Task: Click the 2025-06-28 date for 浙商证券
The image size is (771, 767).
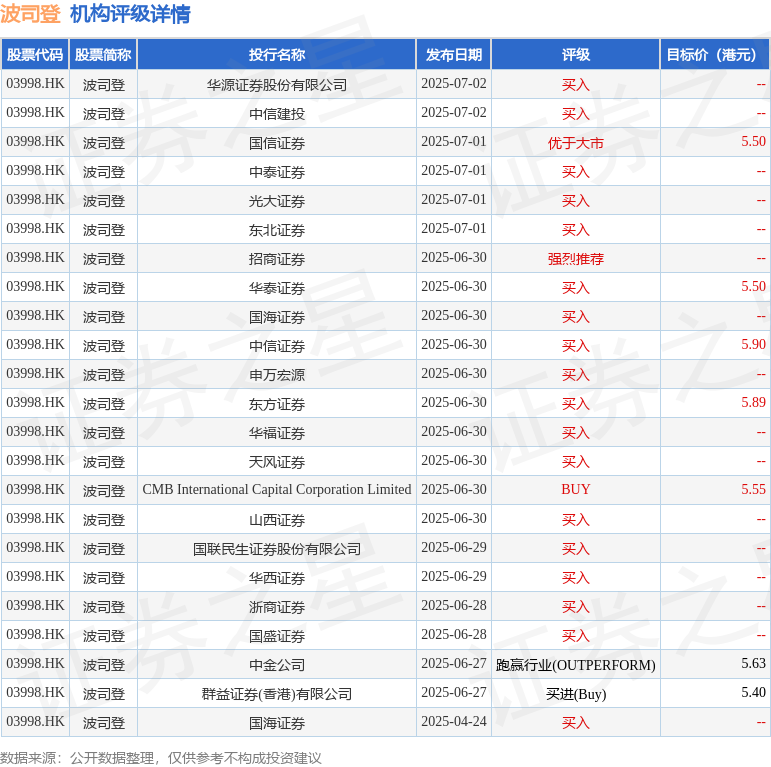Action: click(454, 606)
